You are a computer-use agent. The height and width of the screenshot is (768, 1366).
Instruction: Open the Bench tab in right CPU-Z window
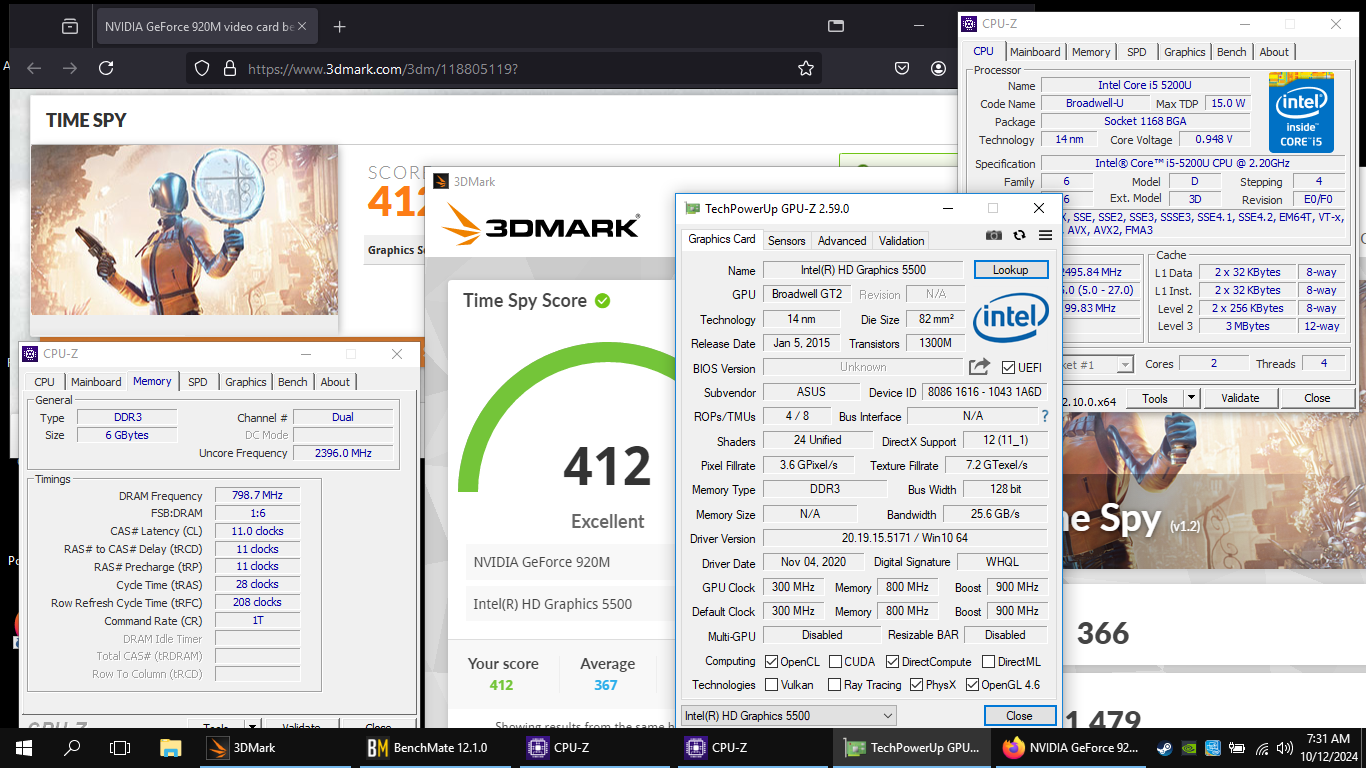(1232, 52)
